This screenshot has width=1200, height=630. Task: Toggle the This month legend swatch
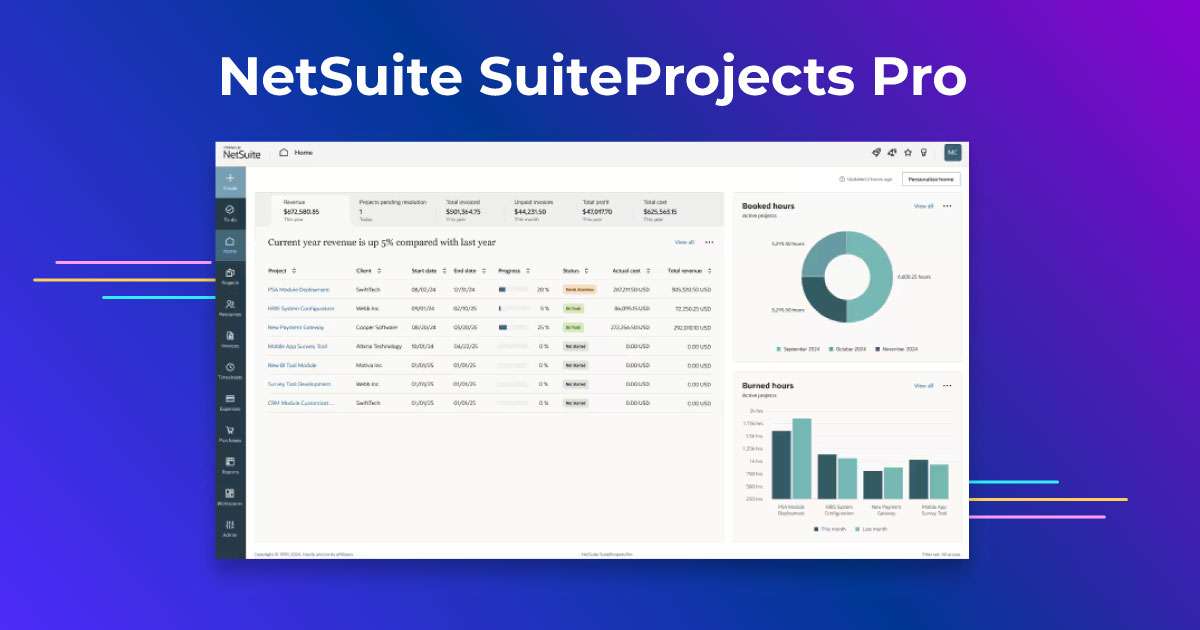click(x=817, y=529)
